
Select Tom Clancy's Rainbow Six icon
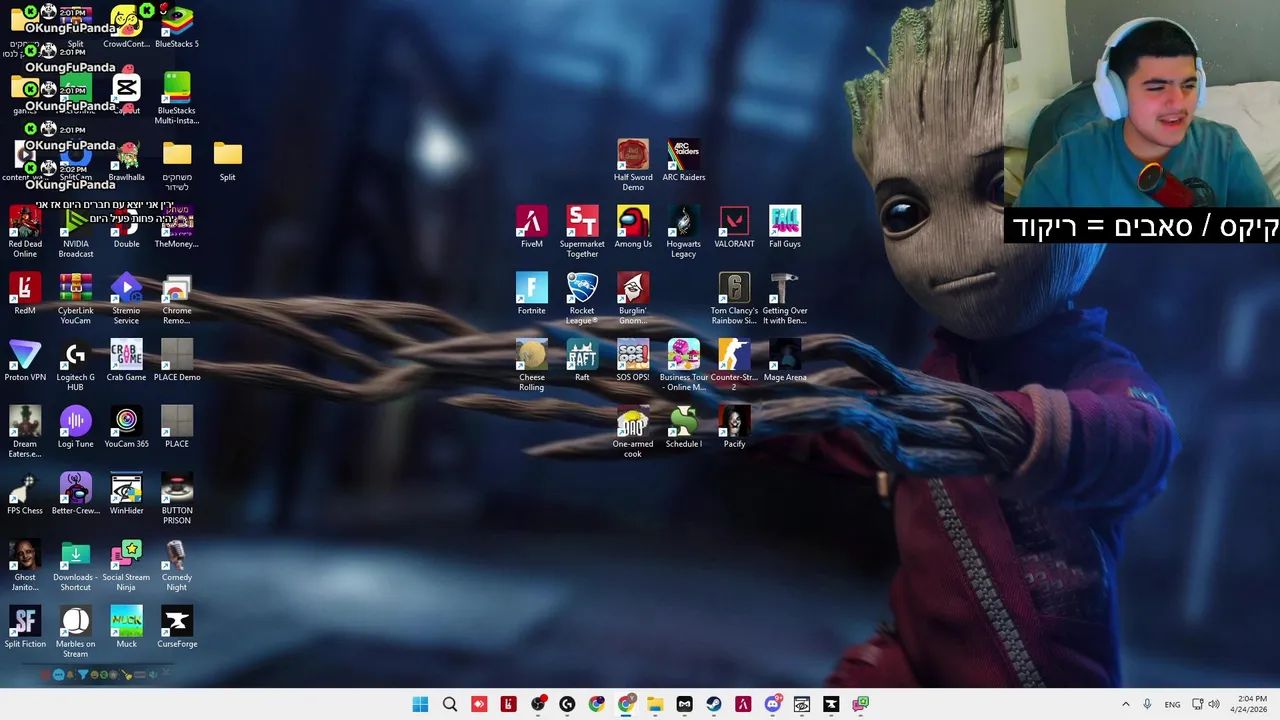pos(734,299)
